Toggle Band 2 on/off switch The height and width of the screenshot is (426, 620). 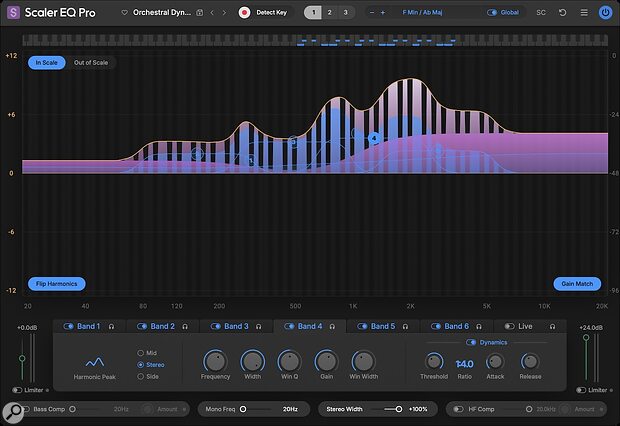[142, 326]
